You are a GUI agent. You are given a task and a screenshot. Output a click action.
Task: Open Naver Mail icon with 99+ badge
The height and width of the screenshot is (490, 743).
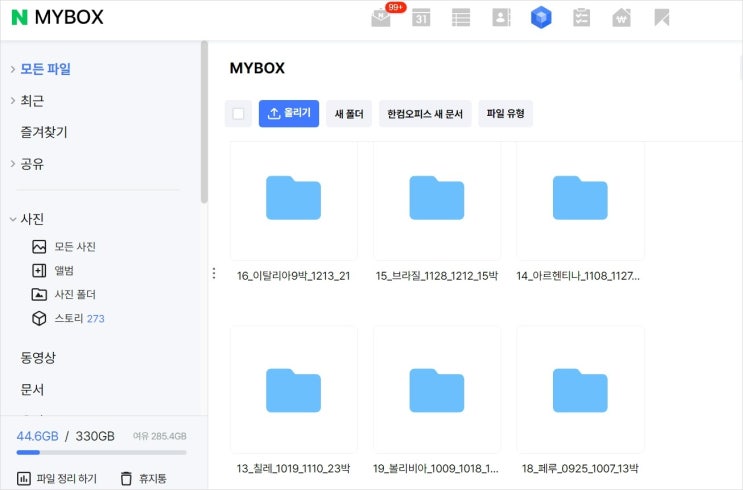(x=382, y=18)
